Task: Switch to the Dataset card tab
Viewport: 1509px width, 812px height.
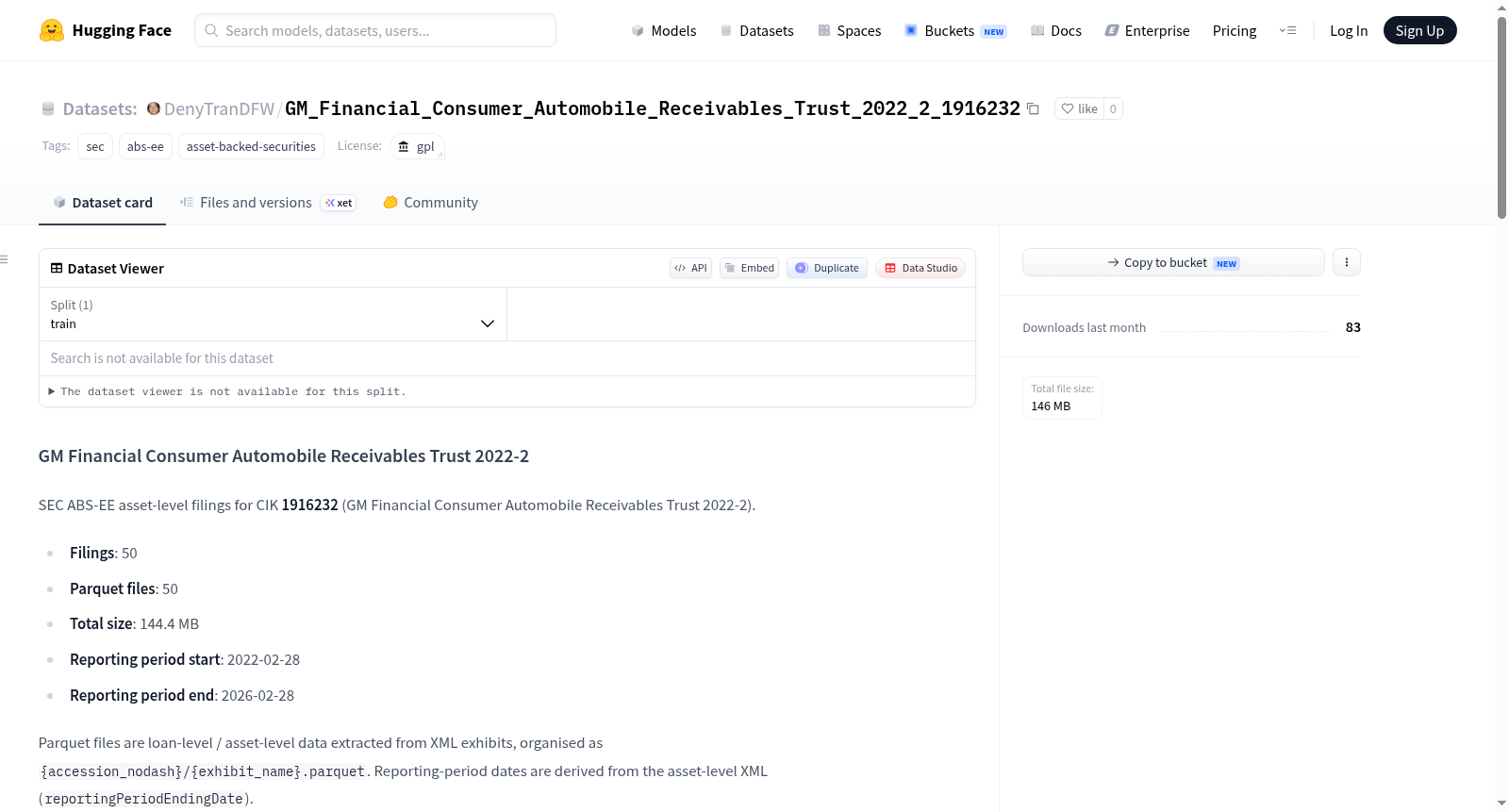Action: tap(102, 203)
